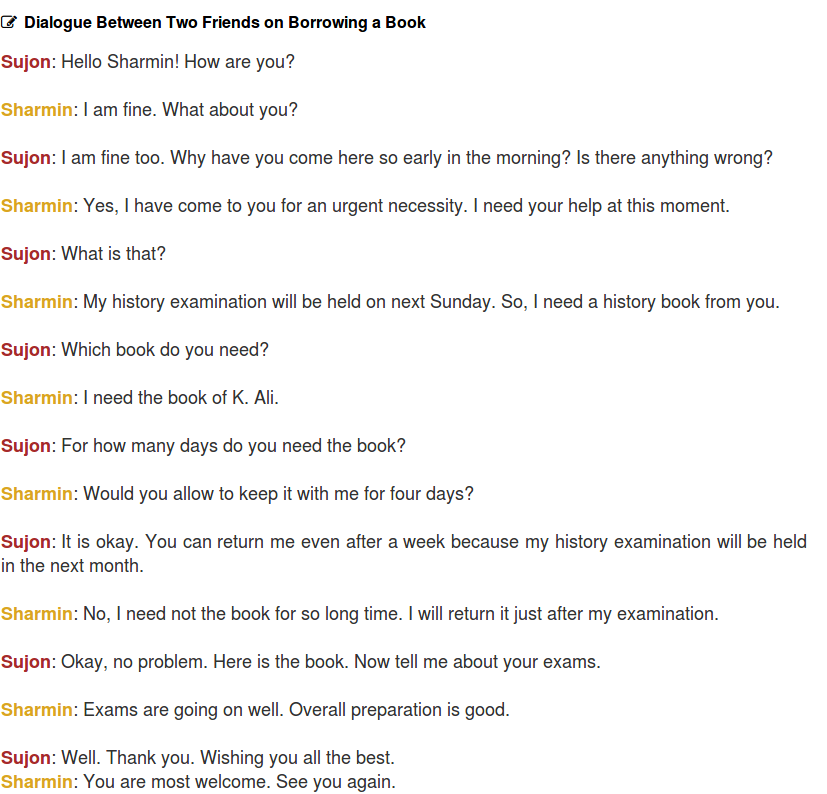Viewport: 827px width, 794px height.
Task: Click the name Sujon before 'It is okay.'
Action: [x=25, y=542]
